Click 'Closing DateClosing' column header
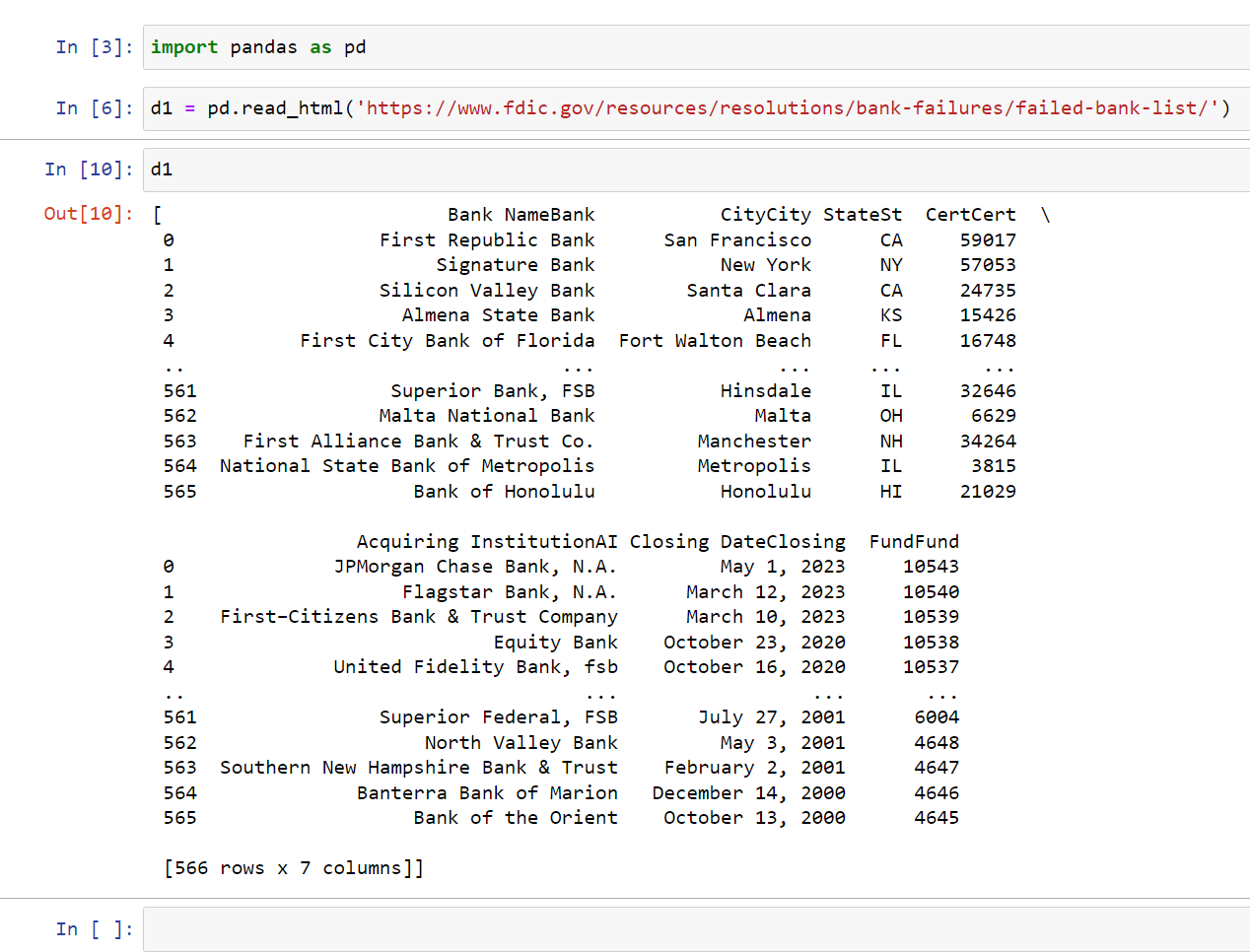The width and height of the screenshot is (1250, 952). (737, 542)
